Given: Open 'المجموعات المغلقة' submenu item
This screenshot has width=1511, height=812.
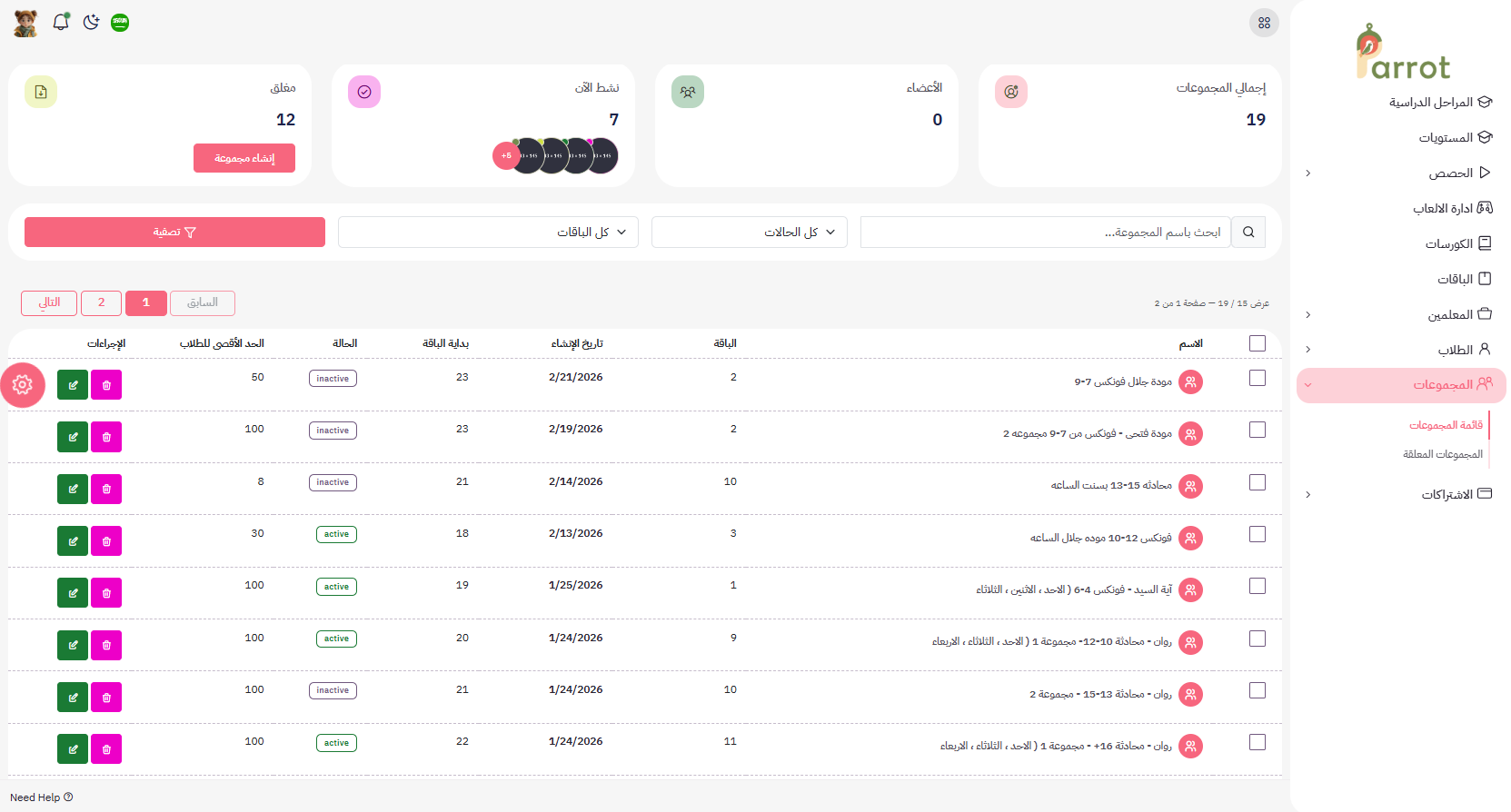Looking at the screenshot, I should tap(1442, 454).
